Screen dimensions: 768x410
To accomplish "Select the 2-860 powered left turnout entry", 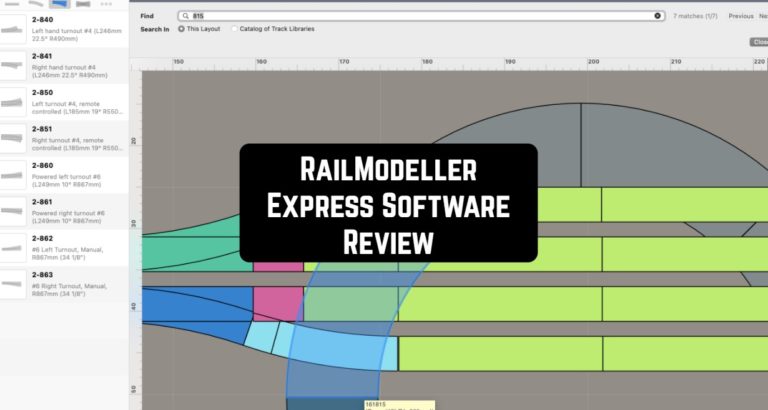I will [64, 175].
